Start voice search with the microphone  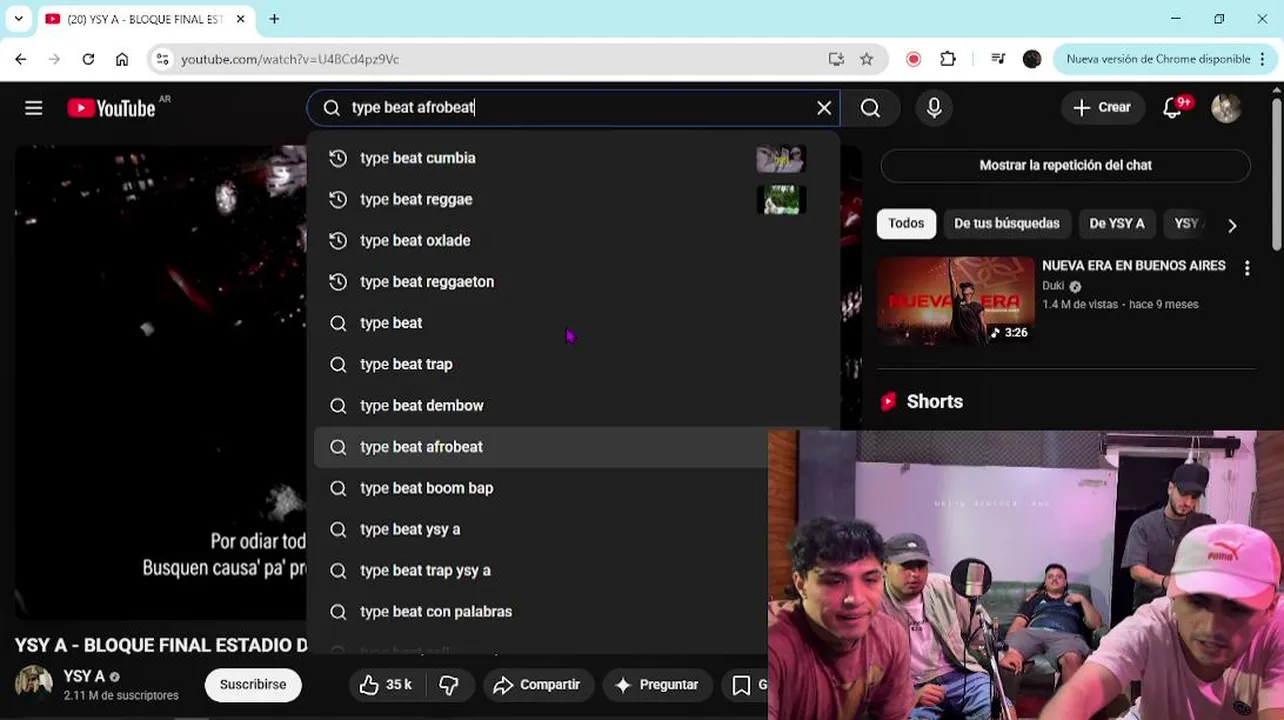[934, 108]
